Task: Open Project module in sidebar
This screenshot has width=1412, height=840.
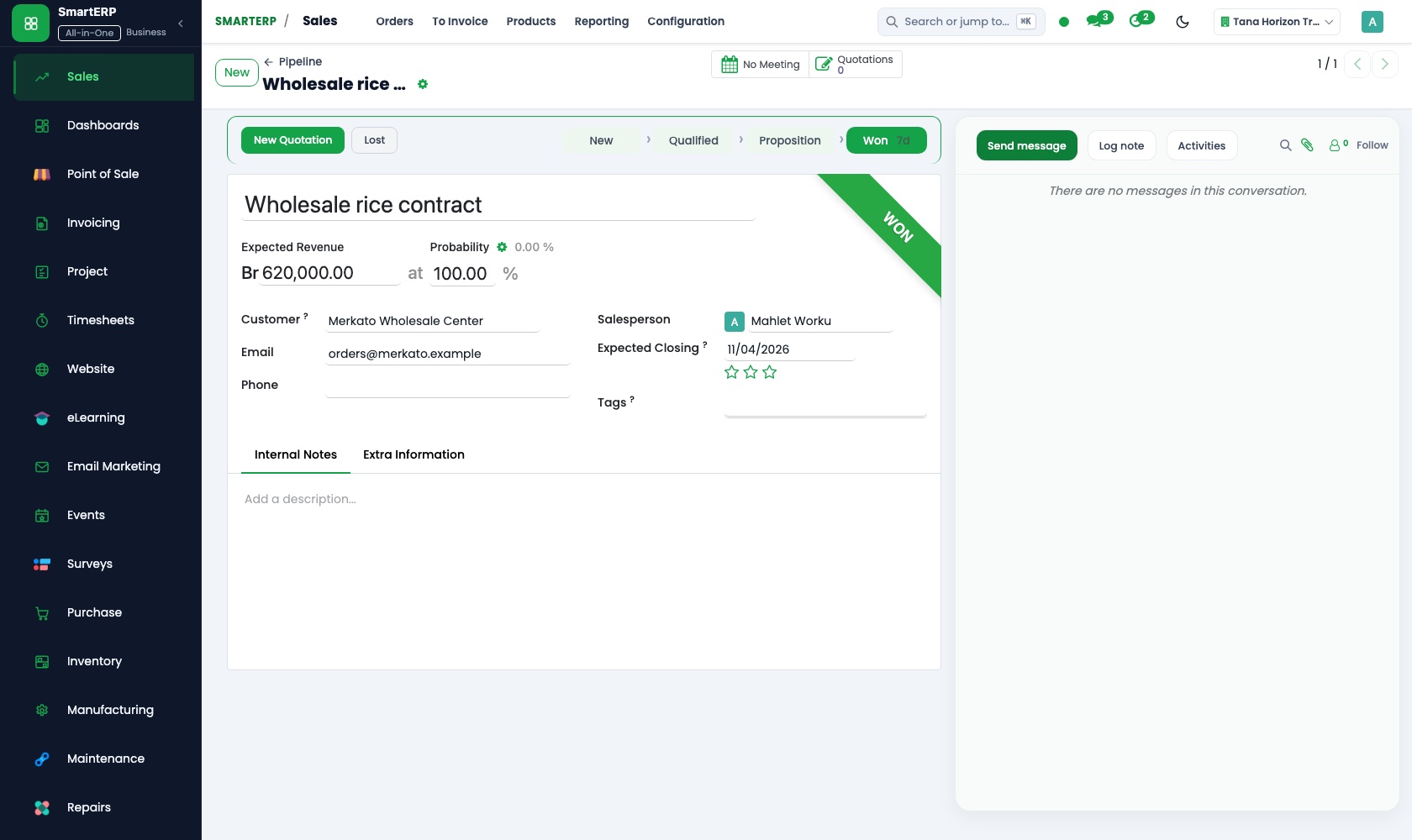Action: pyautogui.click(x=103, y=271)
